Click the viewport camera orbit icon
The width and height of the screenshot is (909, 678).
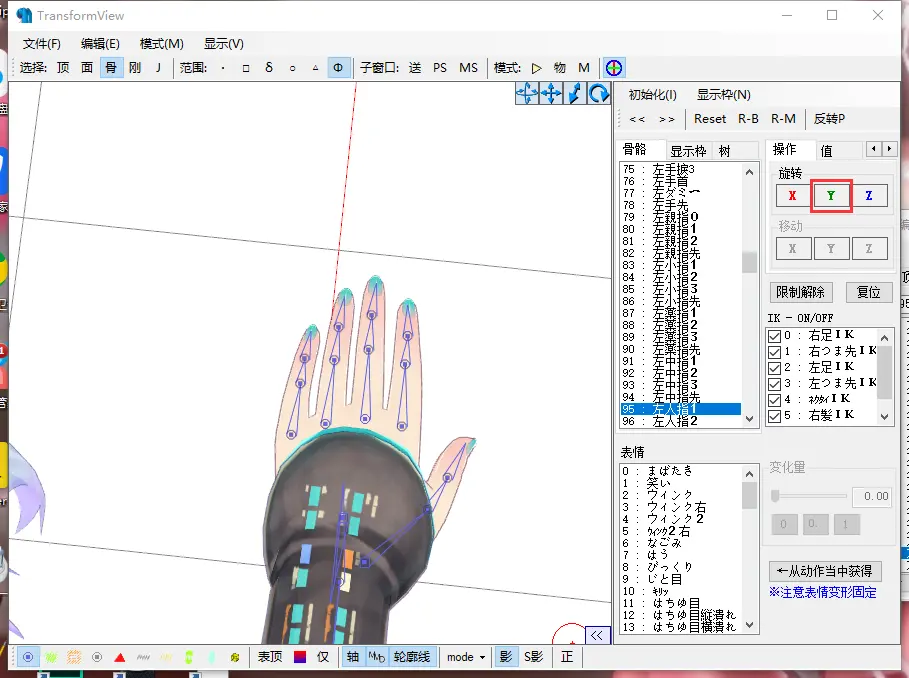point(526,93)
